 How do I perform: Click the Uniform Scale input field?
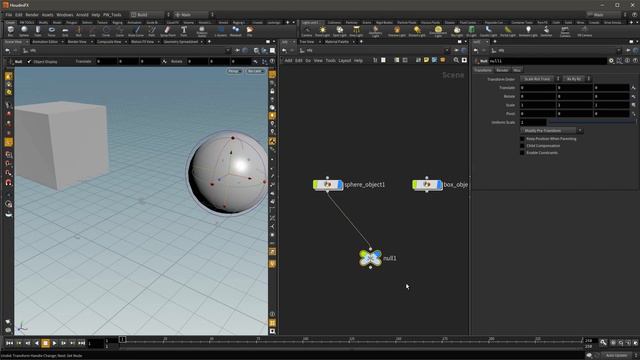pos(533,122)
